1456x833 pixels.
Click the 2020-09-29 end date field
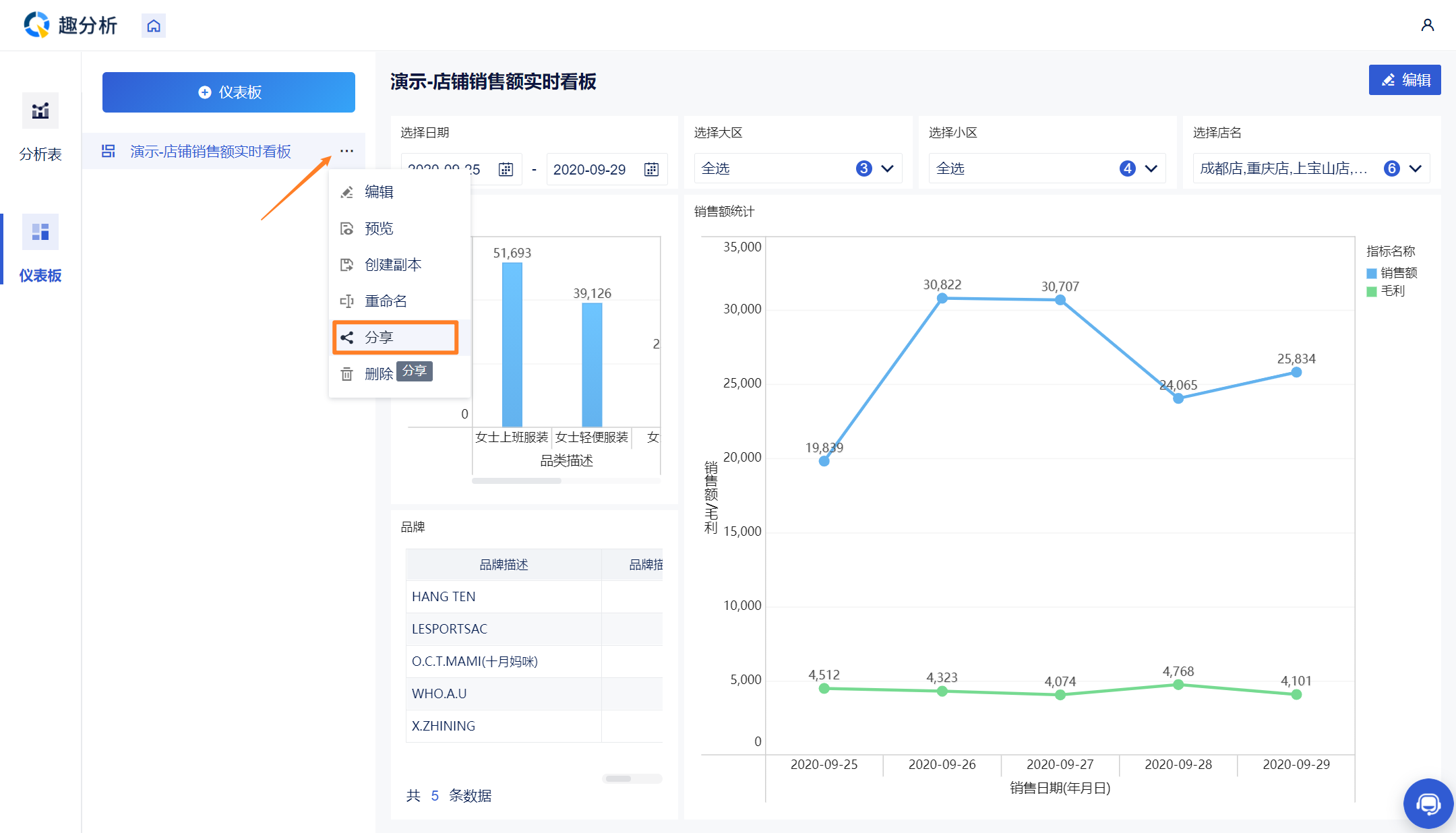(x=590, y=169)
